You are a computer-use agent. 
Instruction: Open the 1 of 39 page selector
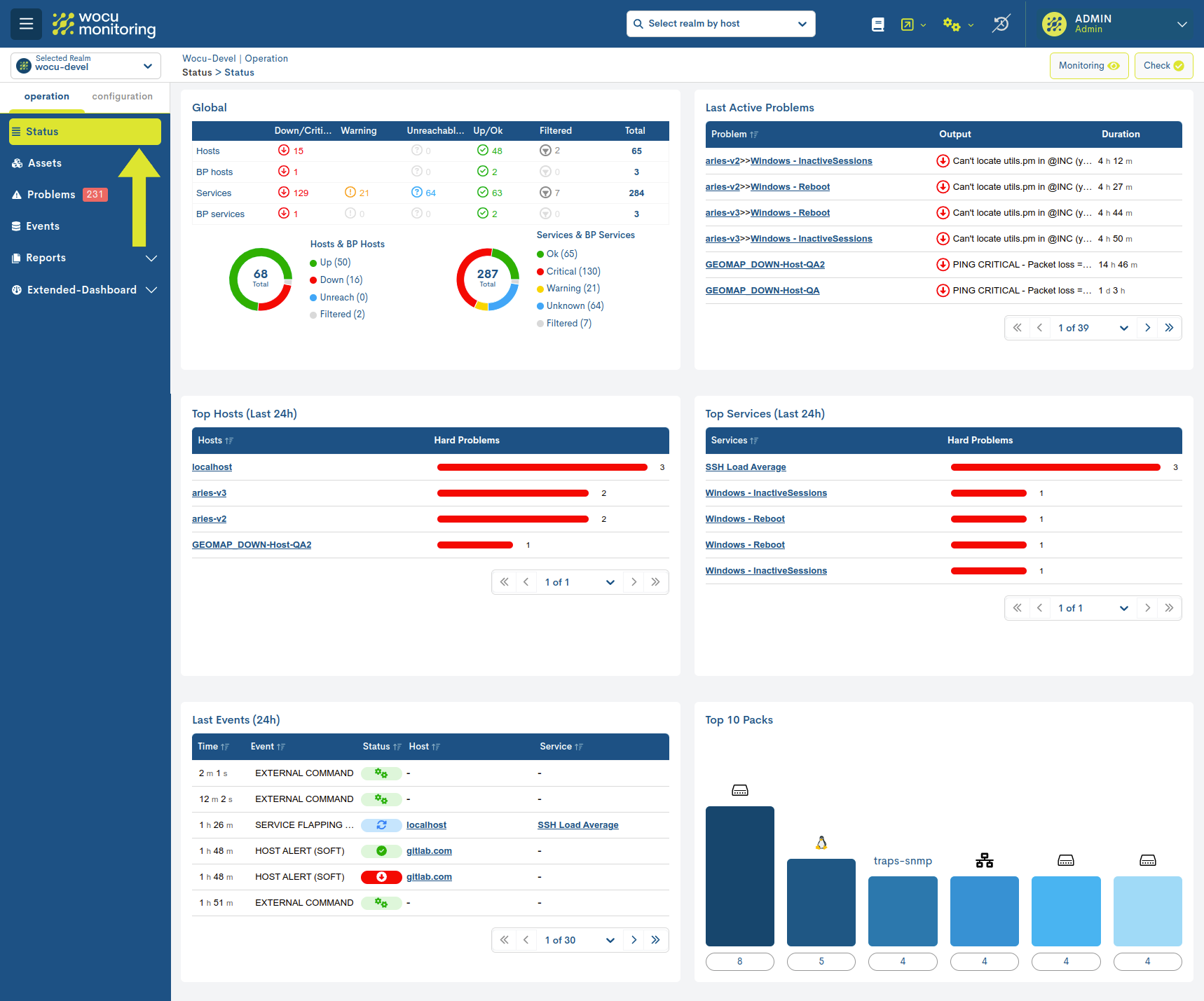[x=1093, y=328]
